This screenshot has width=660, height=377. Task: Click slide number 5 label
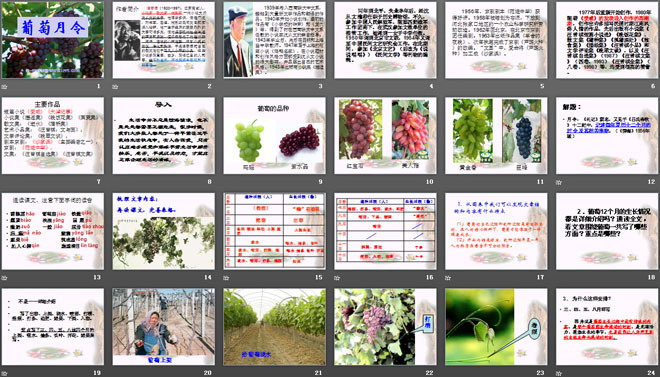point(542,86)
